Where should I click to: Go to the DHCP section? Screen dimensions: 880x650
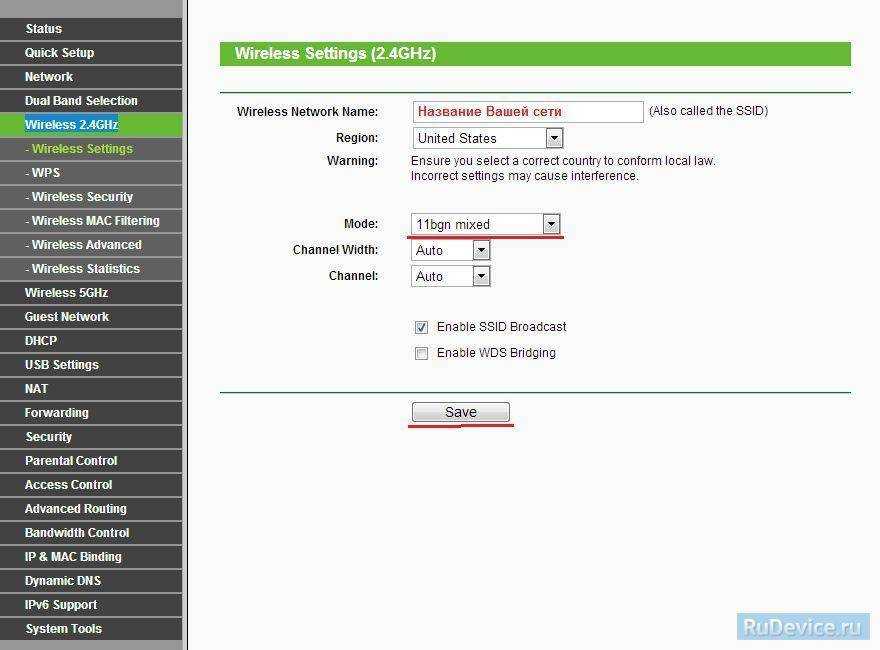(x=41, y=341)
